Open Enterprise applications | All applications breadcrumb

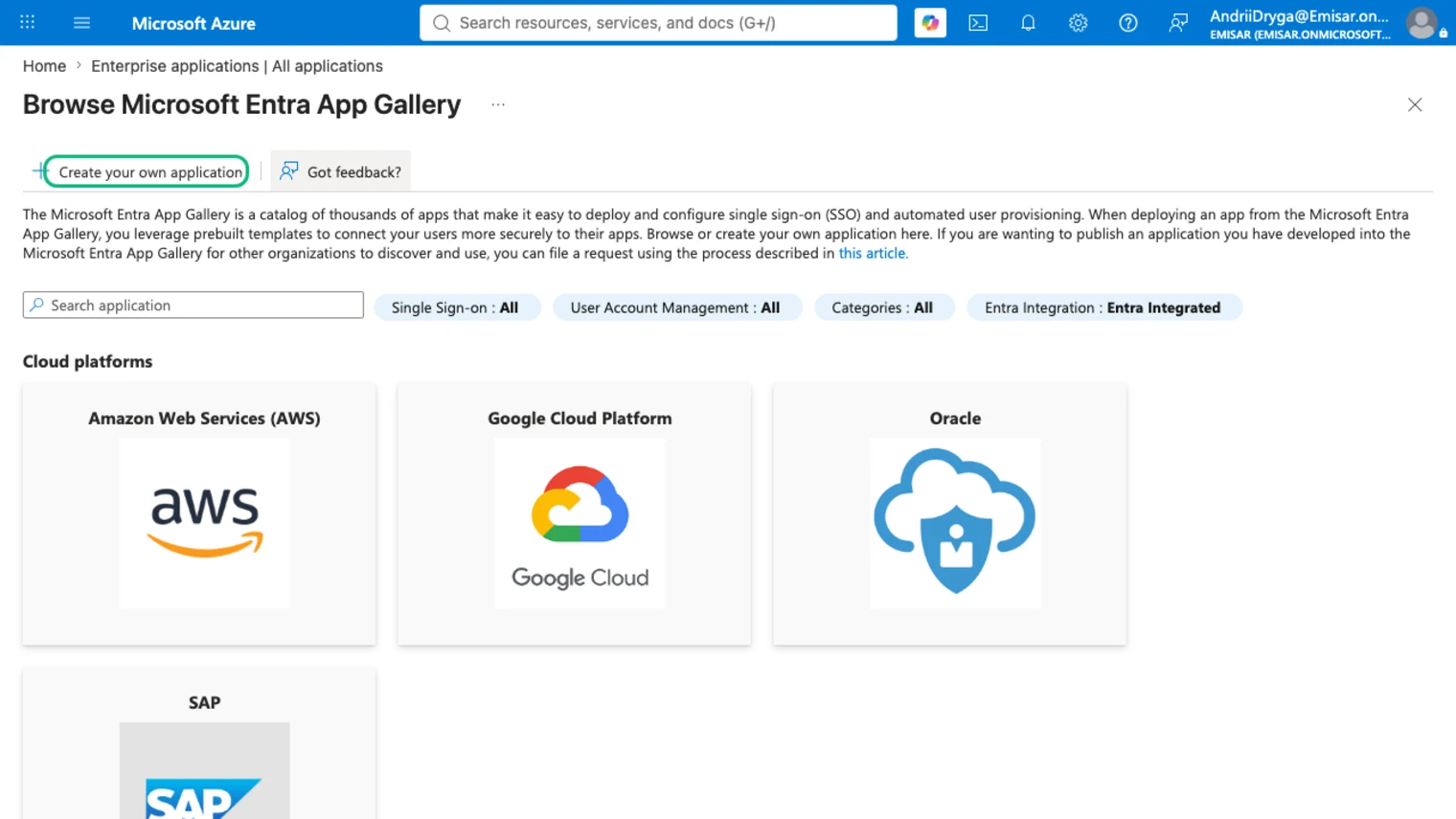[x=237, y=66]
